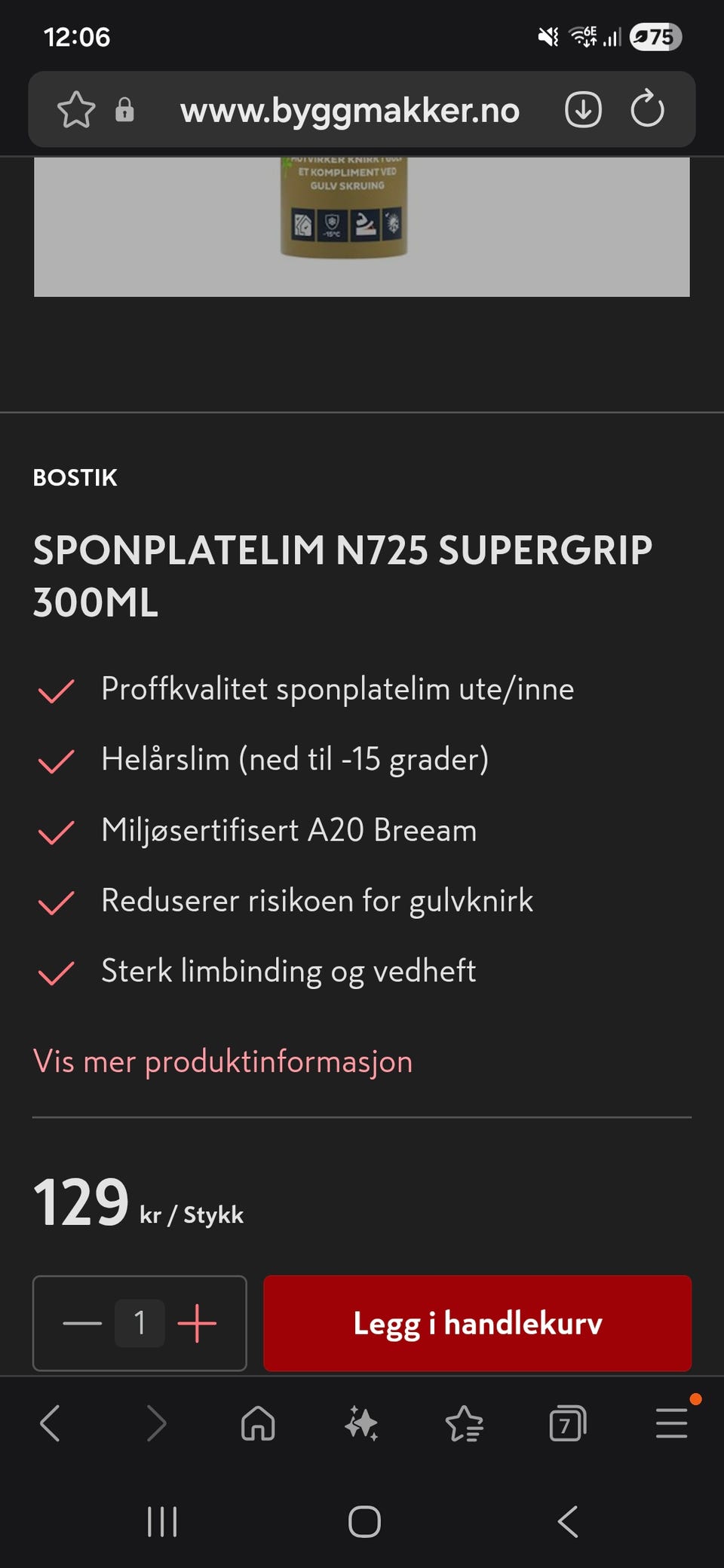
Task: Open the tab switcher showing 7 tabs
Action: click(x=568, y=1424)
